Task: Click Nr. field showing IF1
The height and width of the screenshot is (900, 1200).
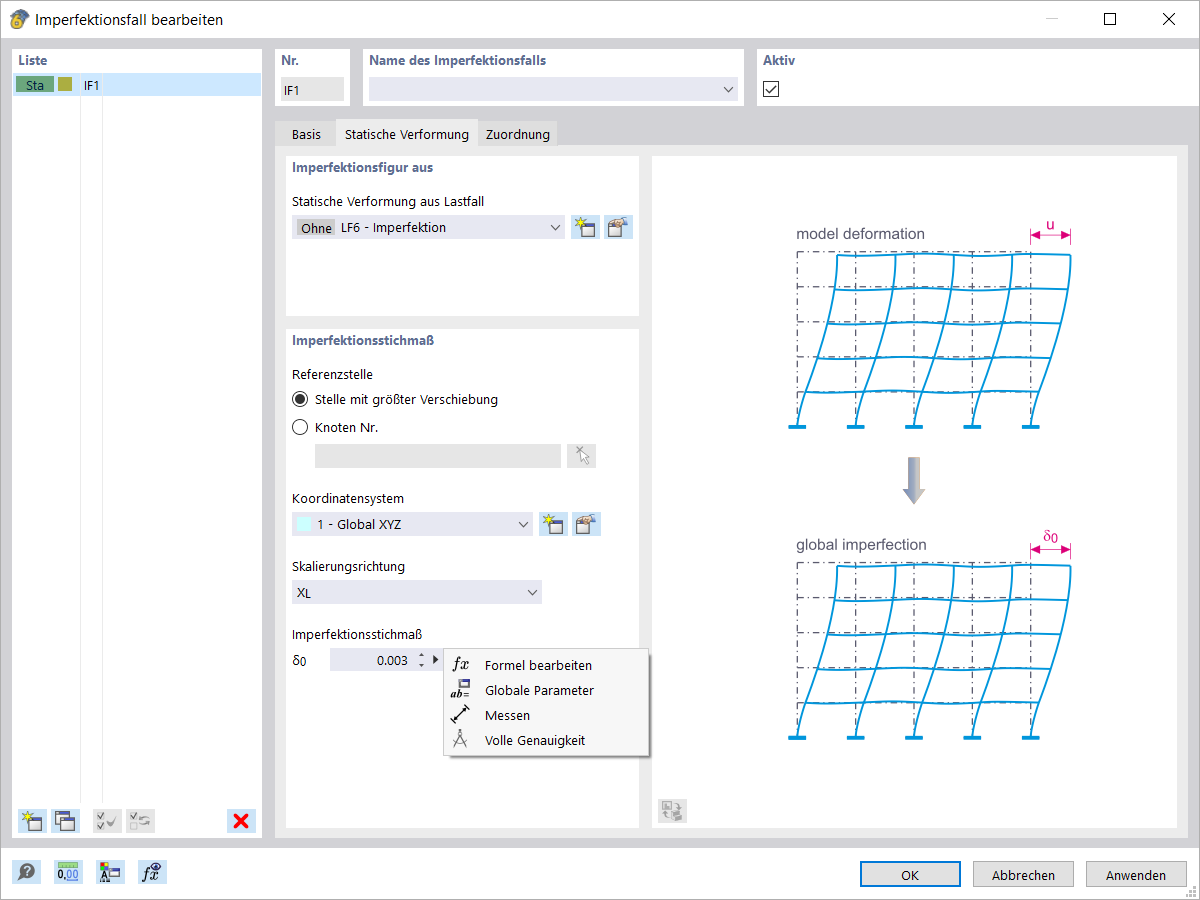Action: click(312, 90)
